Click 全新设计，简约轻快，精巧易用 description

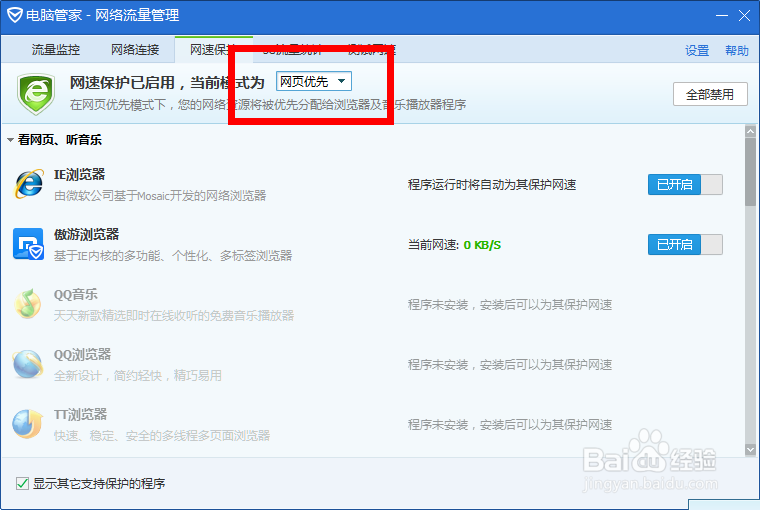pyautogui.click(x=138, y=376)
